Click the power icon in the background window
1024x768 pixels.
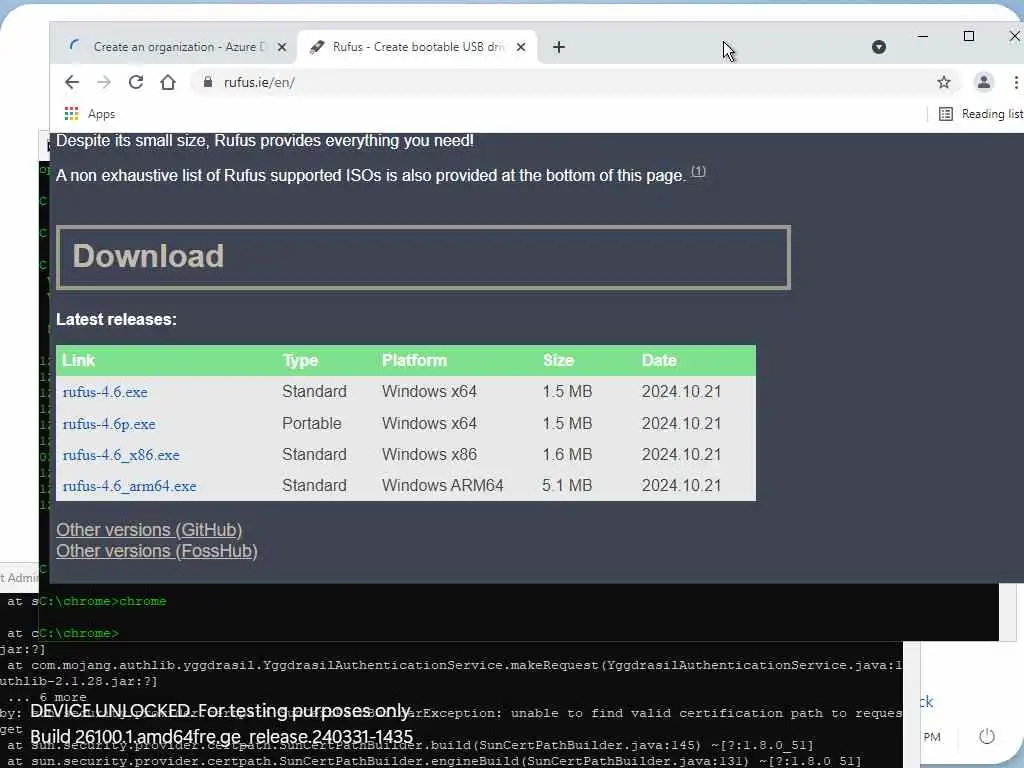point(987,737)
